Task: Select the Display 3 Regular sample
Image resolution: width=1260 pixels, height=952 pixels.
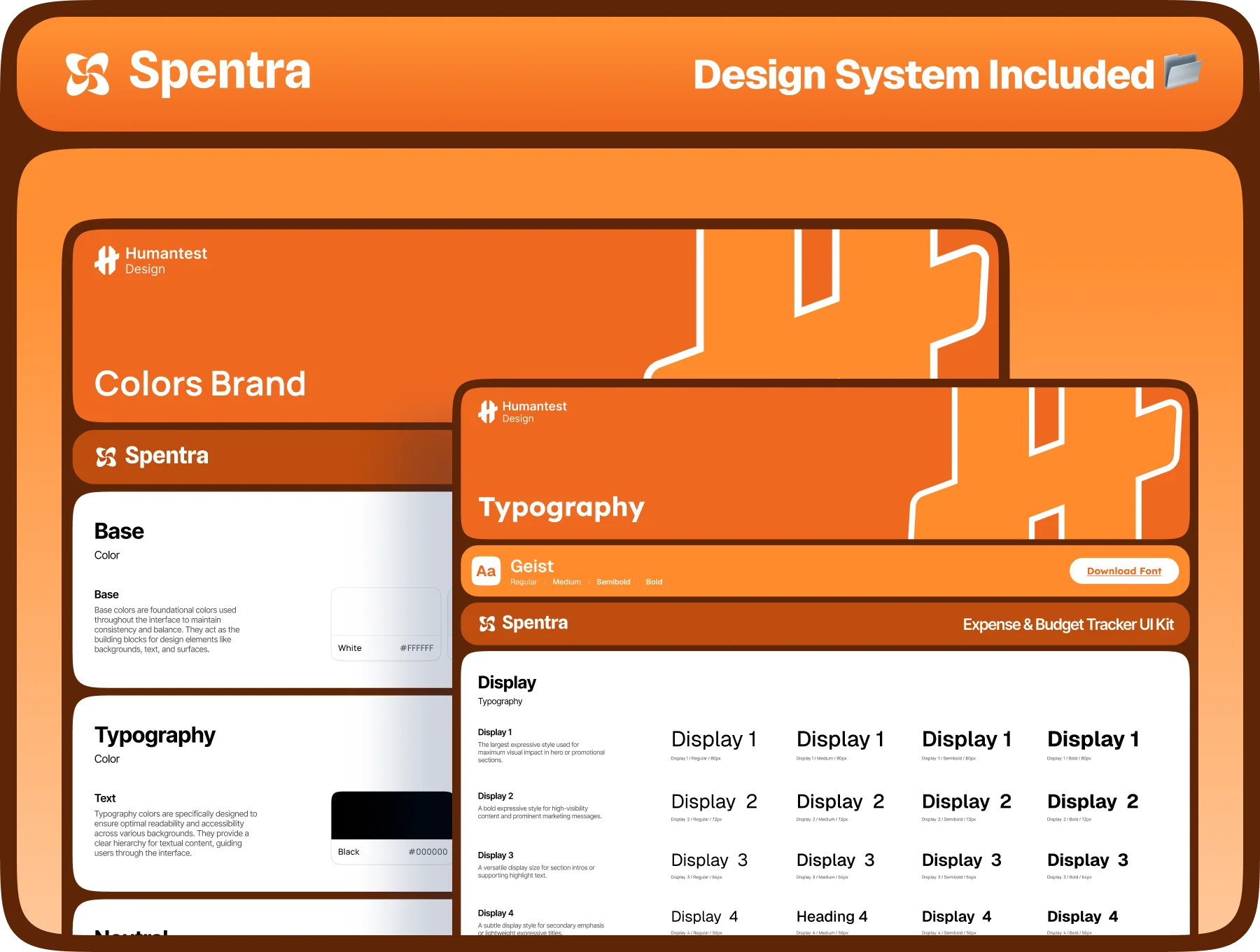Action: coord(710,860)
